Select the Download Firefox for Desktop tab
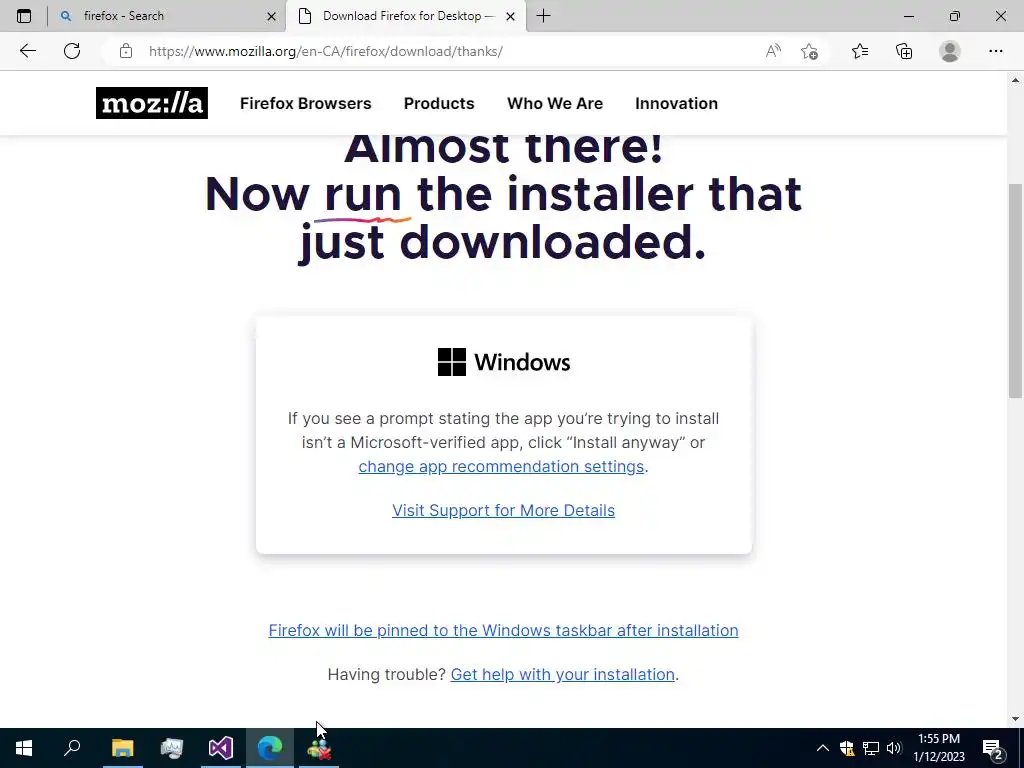Viewport: 1024px width, 768px height. tap(406, 16)
